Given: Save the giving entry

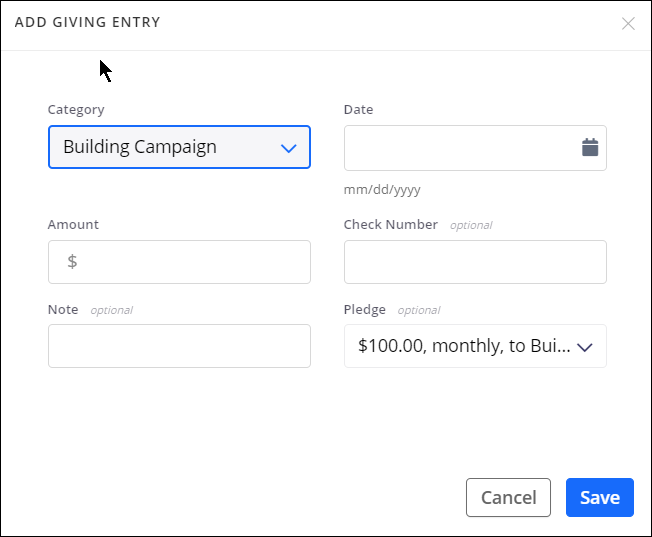Looking at the screenshot, I should coord(599,497).
